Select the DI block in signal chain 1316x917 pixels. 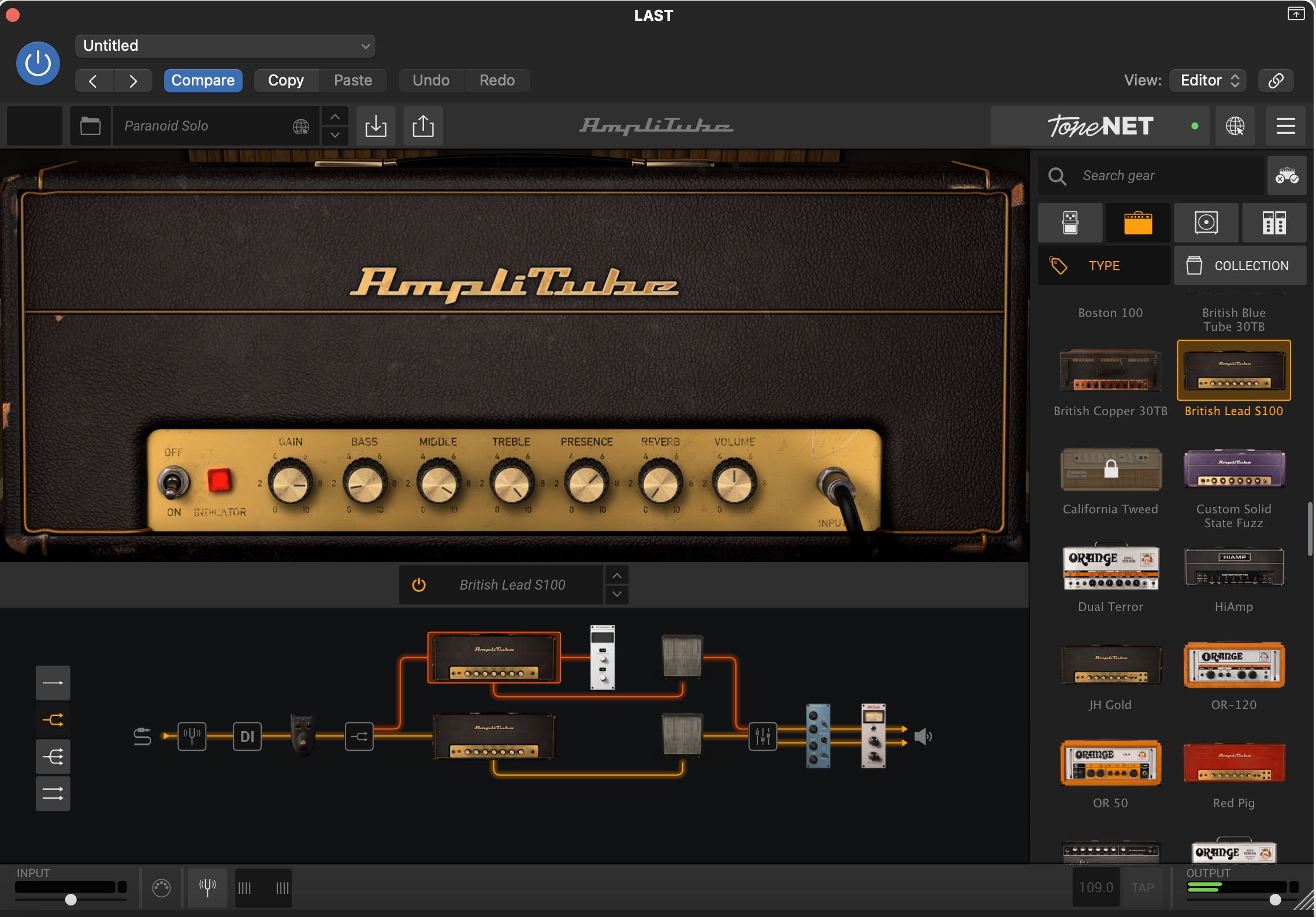pyautogui.click(x=247, y=736)
